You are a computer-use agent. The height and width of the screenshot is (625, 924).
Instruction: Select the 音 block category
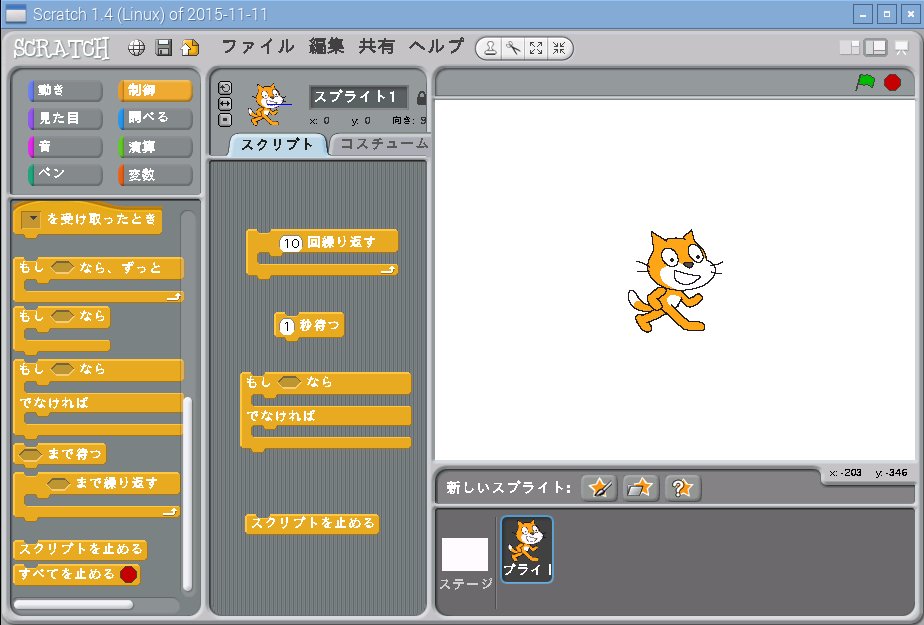pos(65,147)
